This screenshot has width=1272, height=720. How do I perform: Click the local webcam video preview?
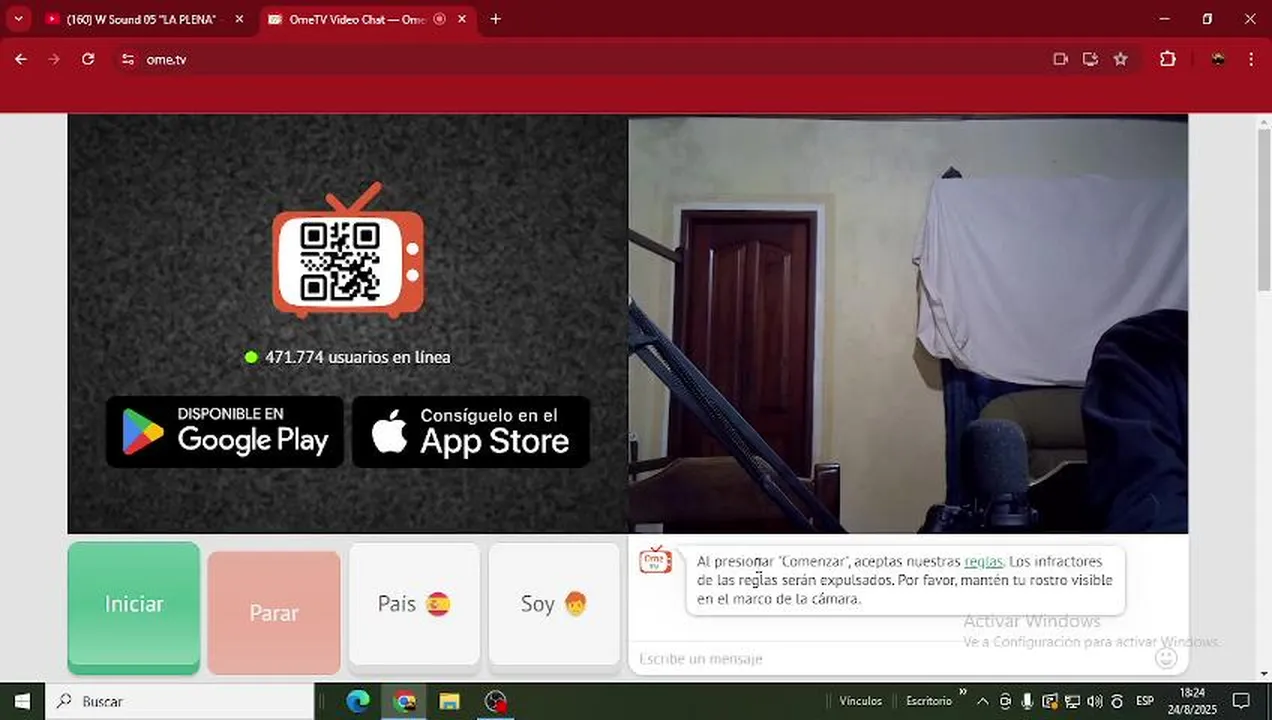[x=908, y=324]
